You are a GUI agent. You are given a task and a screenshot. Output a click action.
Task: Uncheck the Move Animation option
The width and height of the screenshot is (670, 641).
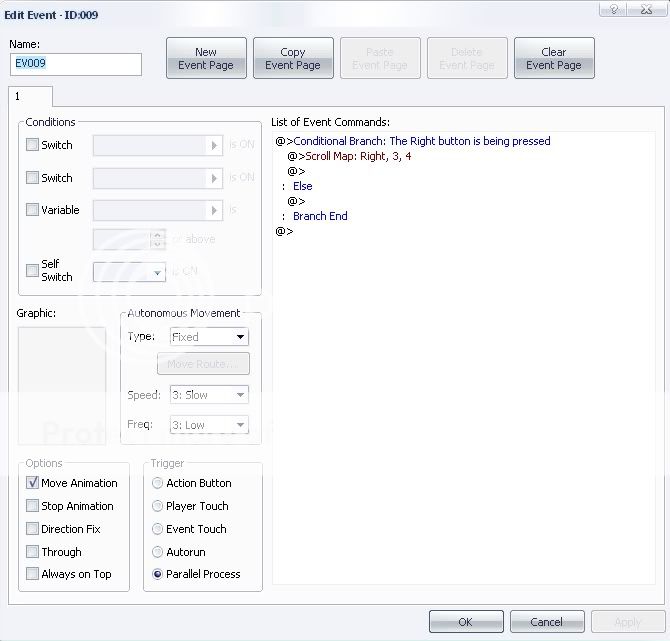click(33, 483)
